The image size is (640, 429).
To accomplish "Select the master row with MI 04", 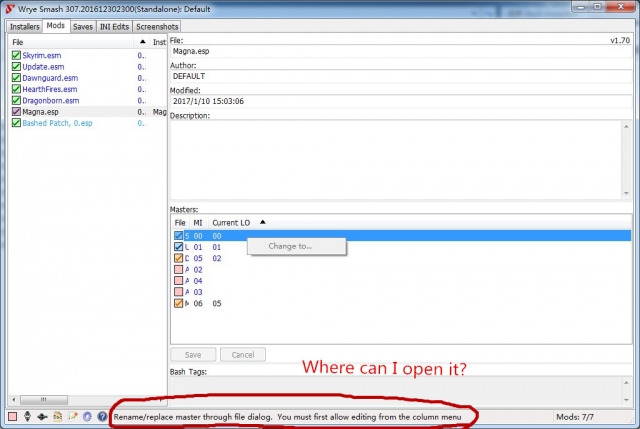I will tap(401, 280).
